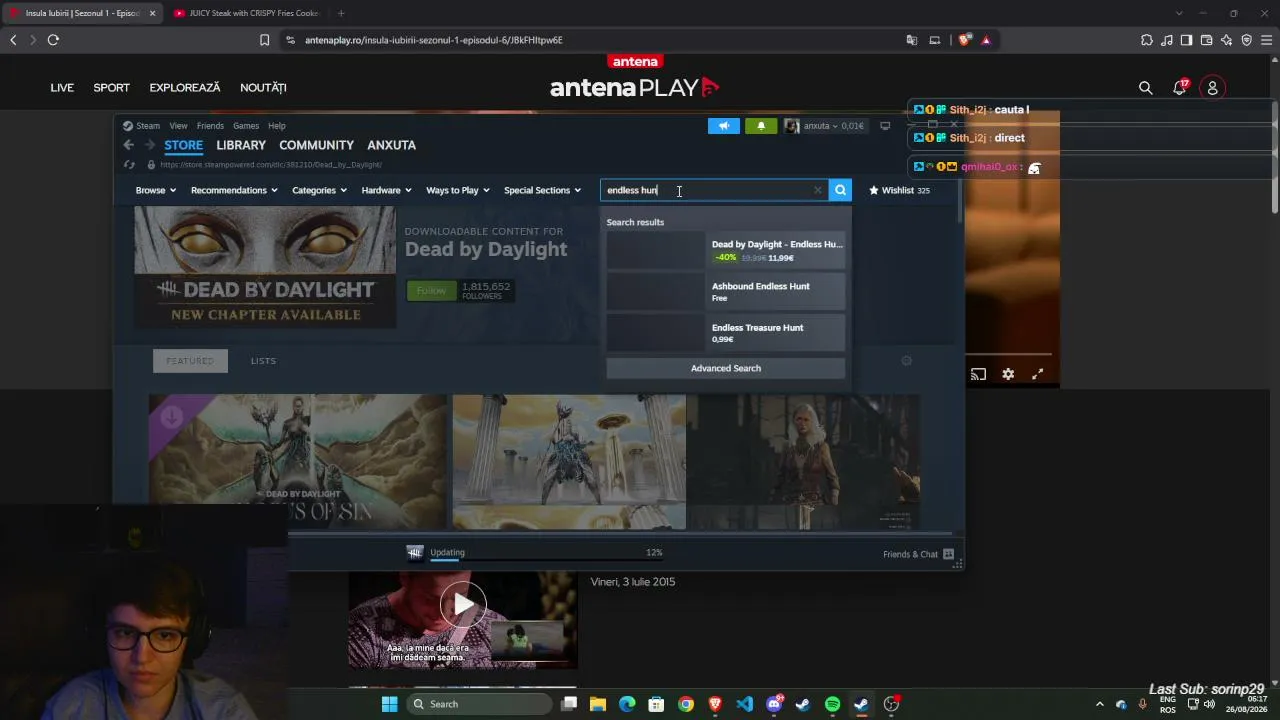The width and height of the screenshot is (1280, 720).
Task: Open the anxuta account dropdown in Steam
Action: point(825,126)
